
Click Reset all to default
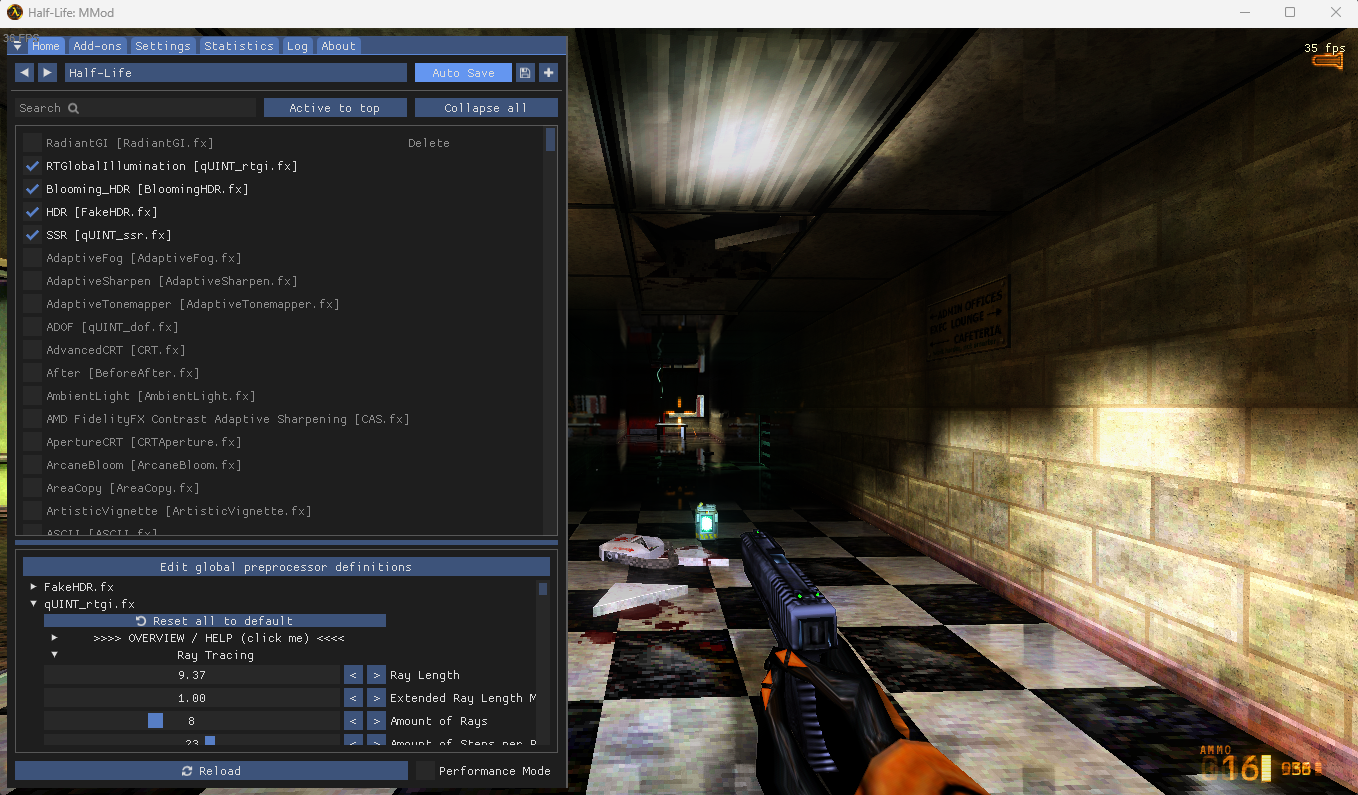[x=215, y=621]
